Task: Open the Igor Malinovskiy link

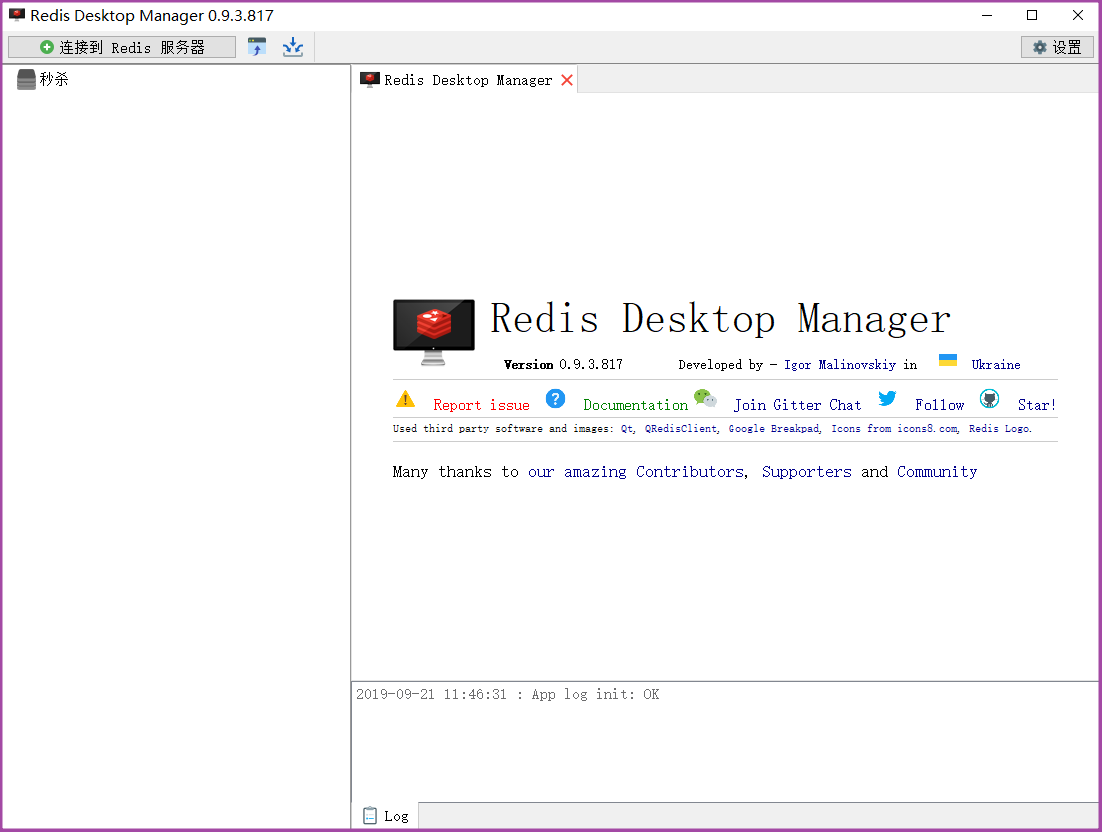Action: (840, 365)
